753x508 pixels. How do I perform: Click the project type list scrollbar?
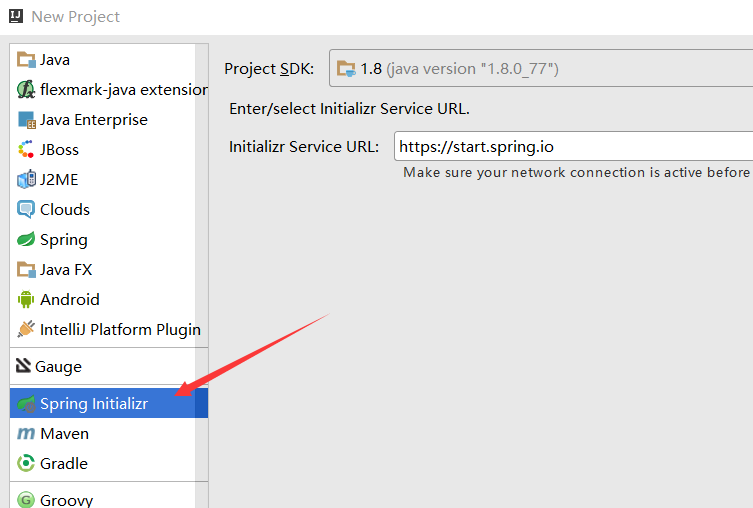pyautogui.click(x=202, y=276)
